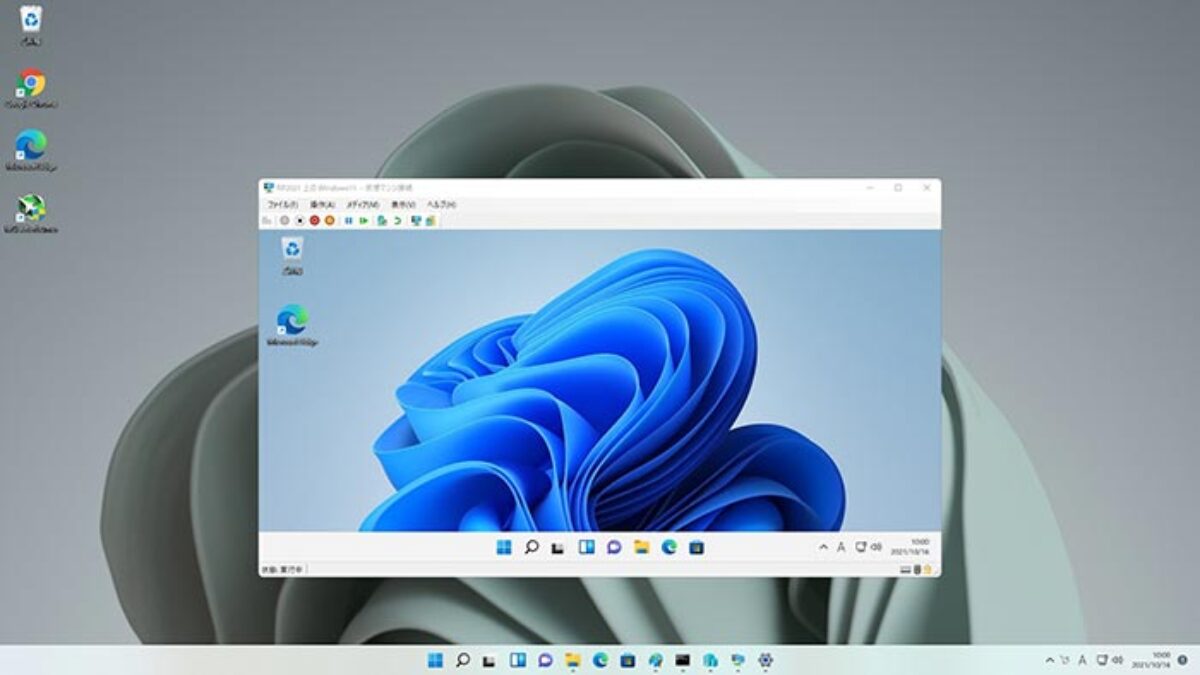The image size is (1200, 675).
Task: Open Chat on the host taskbar
Action: 546,660
